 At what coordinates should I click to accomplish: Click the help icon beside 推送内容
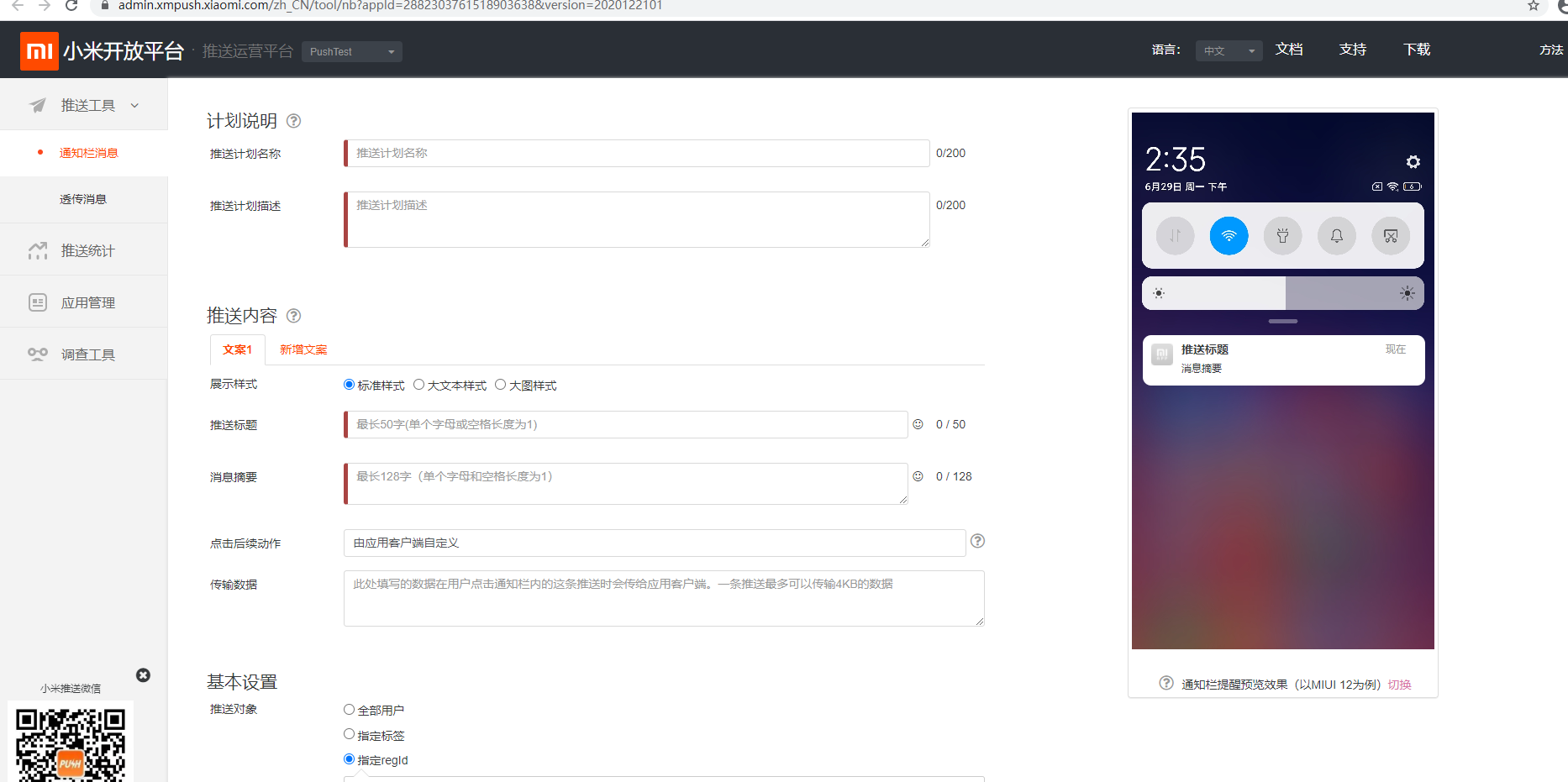pyautogui.click(x=293, y=316)
